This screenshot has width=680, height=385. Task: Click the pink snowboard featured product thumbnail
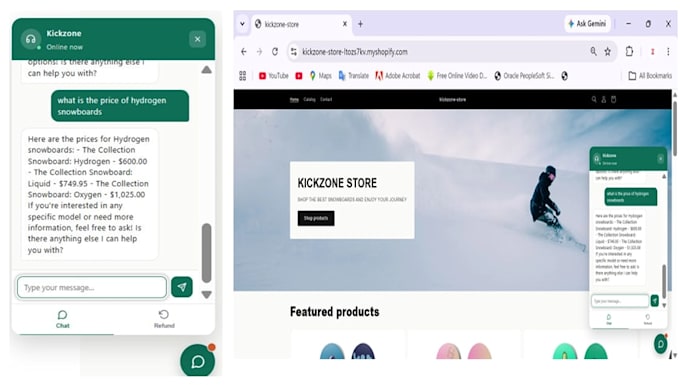(x=464, y=350)
